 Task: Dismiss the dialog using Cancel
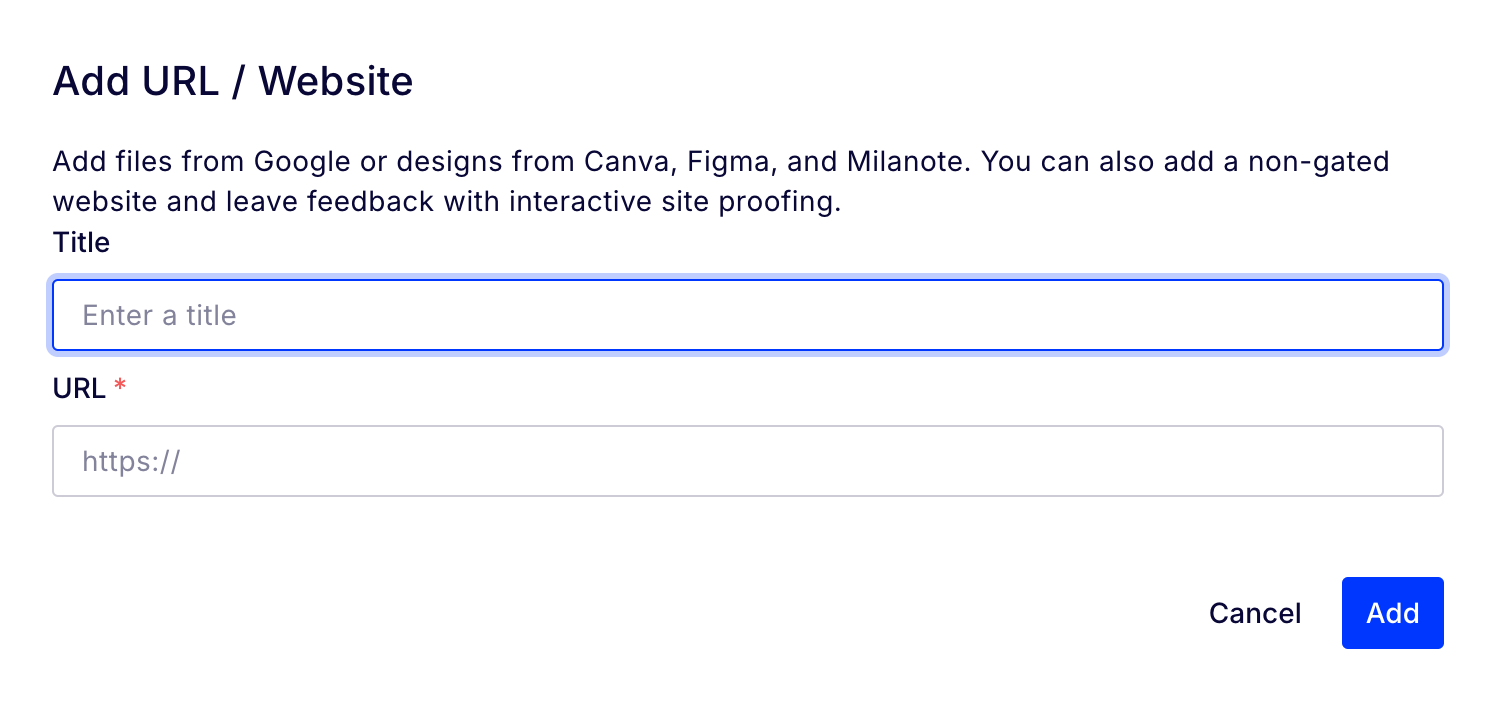(x=1254, y=613)
